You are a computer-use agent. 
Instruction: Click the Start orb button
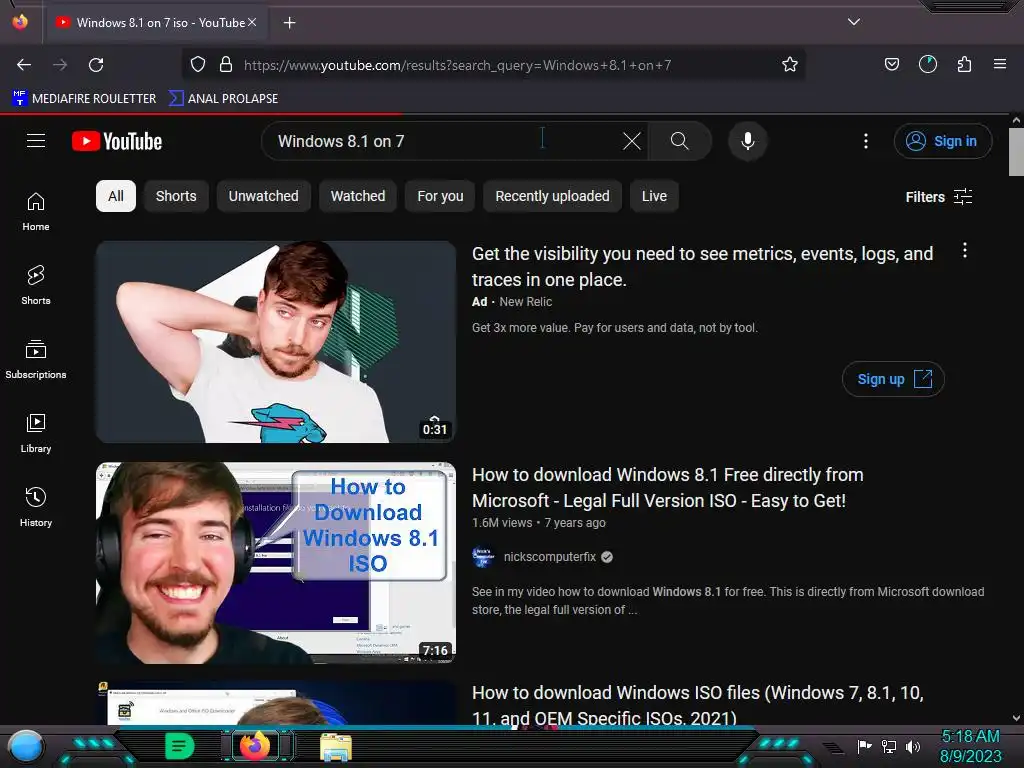click(x=26, y=747)
